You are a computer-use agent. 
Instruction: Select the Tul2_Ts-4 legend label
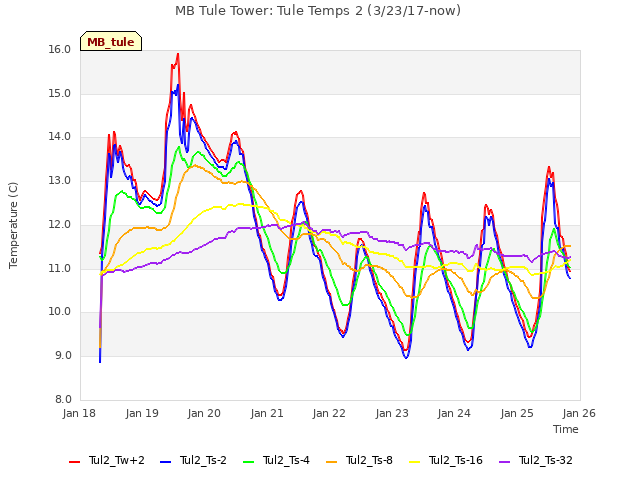[286, 460]
